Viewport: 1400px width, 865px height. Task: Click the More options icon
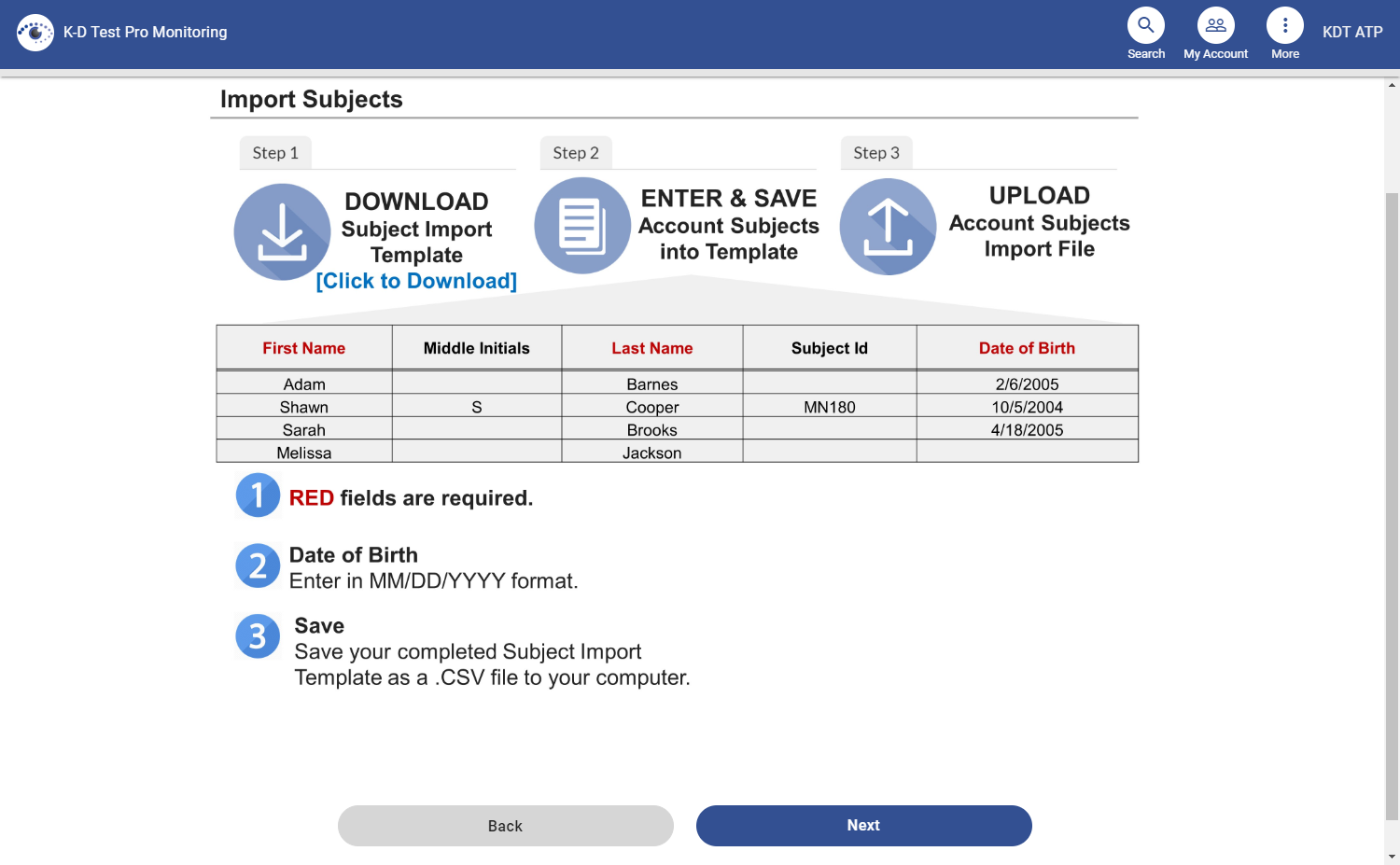point(1284,25)
